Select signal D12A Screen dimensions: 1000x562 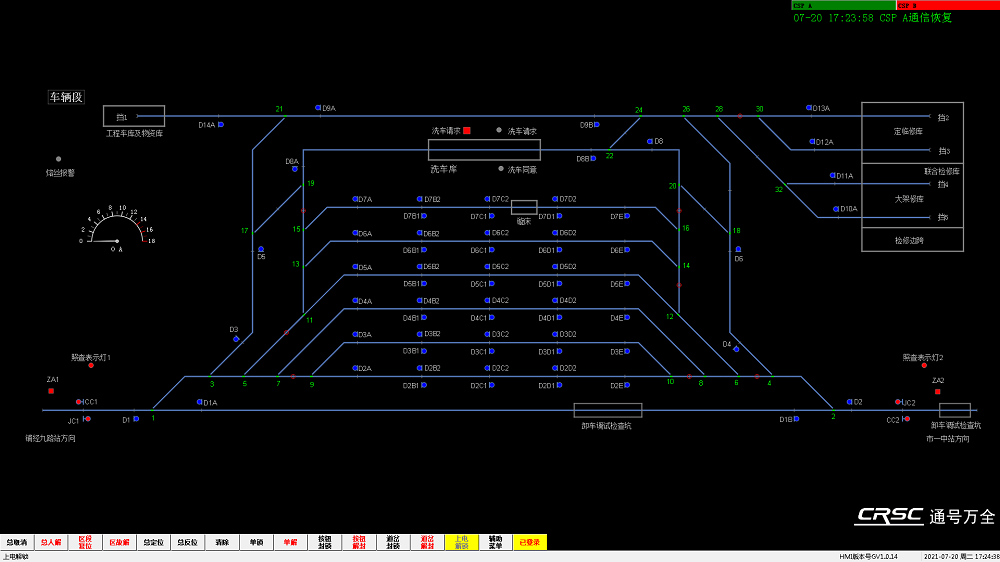point(812,142)
